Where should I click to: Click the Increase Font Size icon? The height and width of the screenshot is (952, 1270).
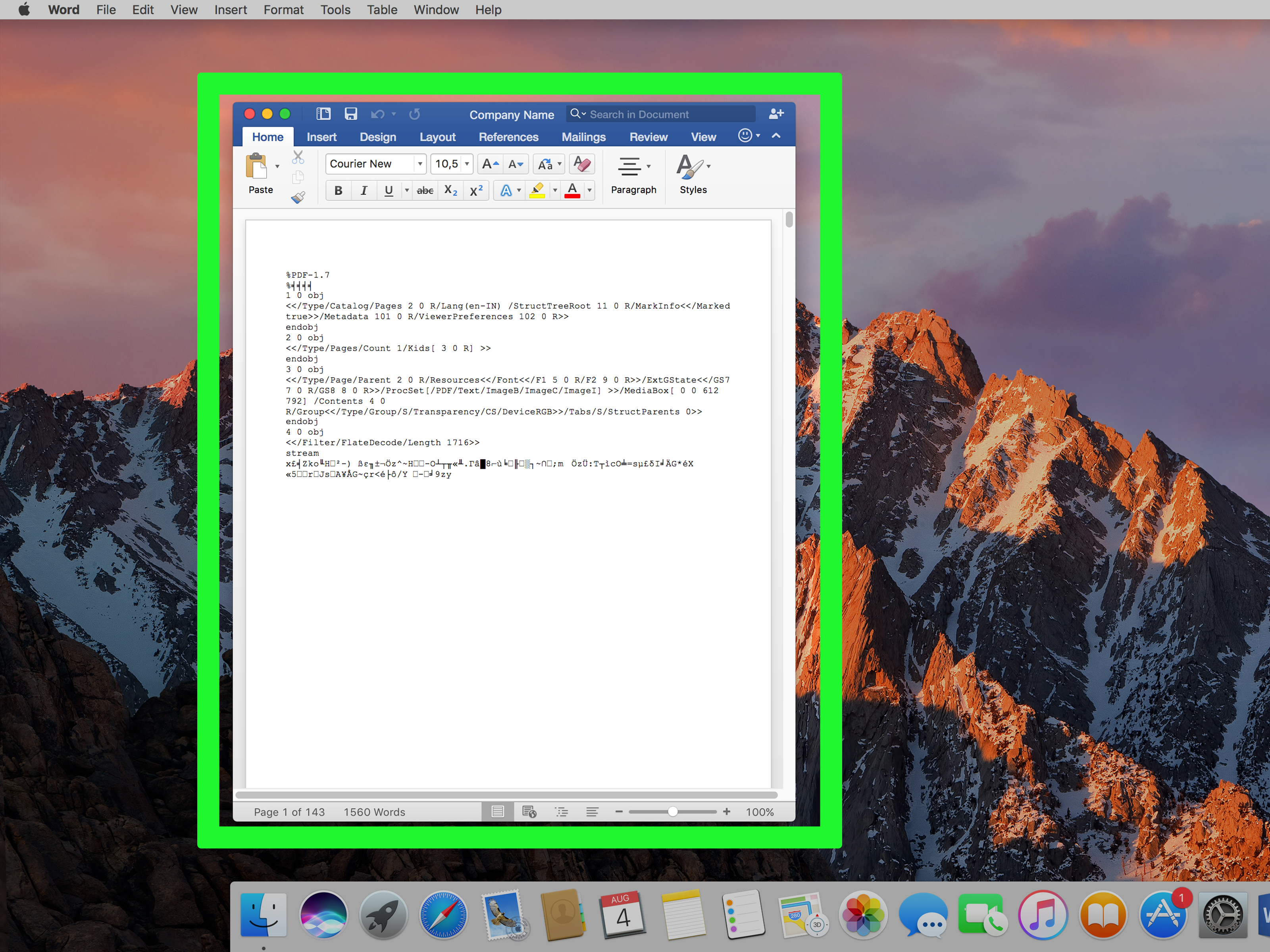click(489, 164)
